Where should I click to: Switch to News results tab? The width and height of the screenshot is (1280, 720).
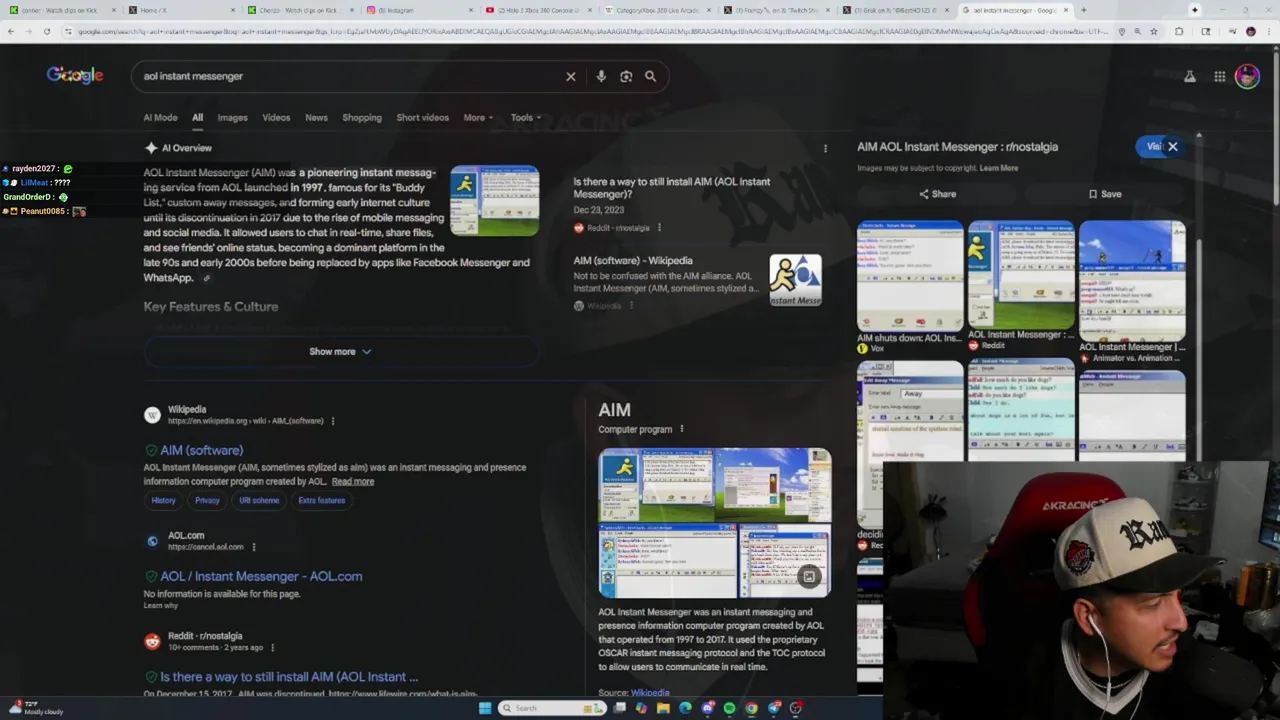pyautogui.click(x=316, y=118)
